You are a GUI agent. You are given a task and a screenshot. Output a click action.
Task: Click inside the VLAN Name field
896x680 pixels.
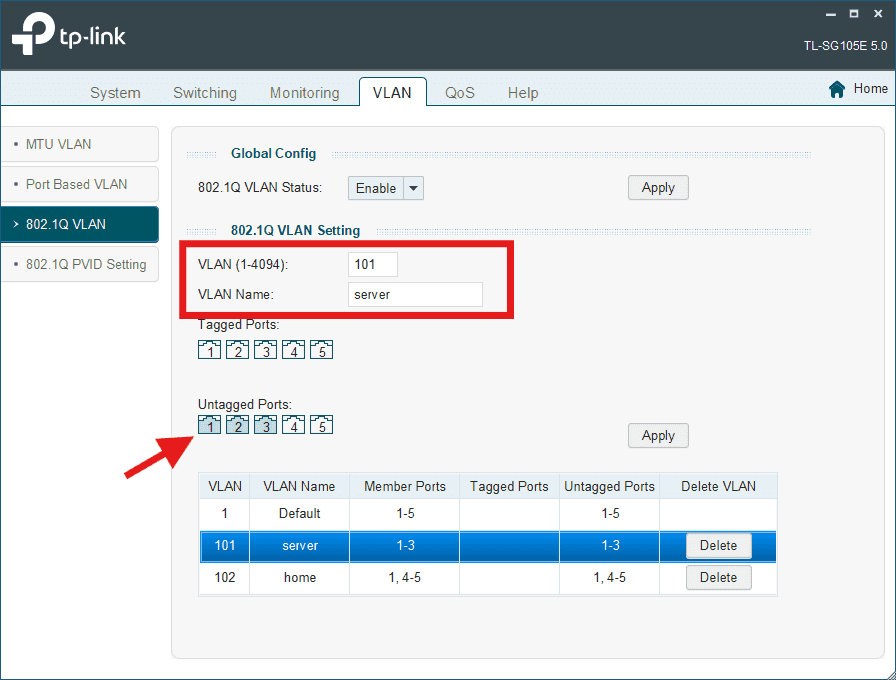(415, 294)
